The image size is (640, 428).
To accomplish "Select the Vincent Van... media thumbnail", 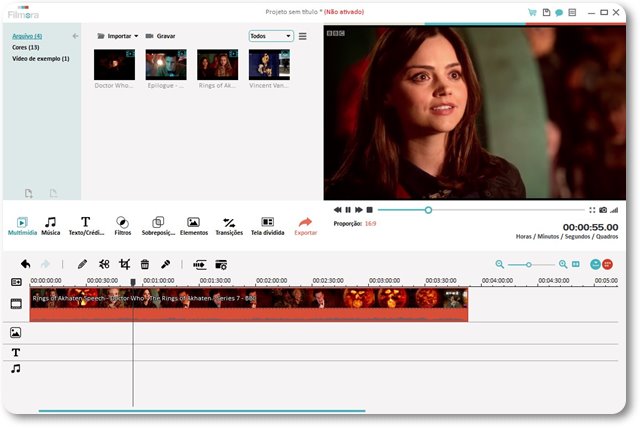I will click(x=269, y=65).
